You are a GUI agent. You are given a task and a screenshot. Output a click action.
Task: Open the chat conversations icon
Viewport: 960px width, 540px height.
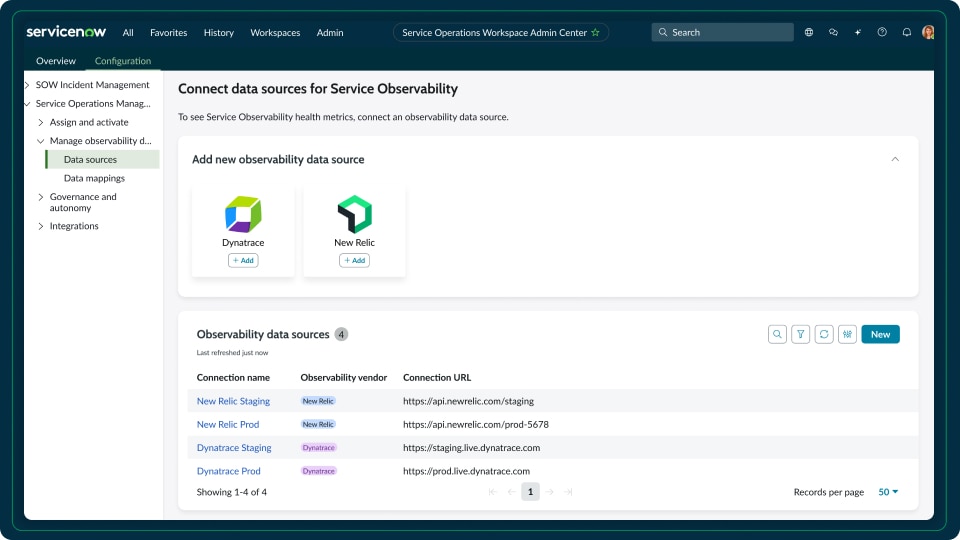[833, 32]
